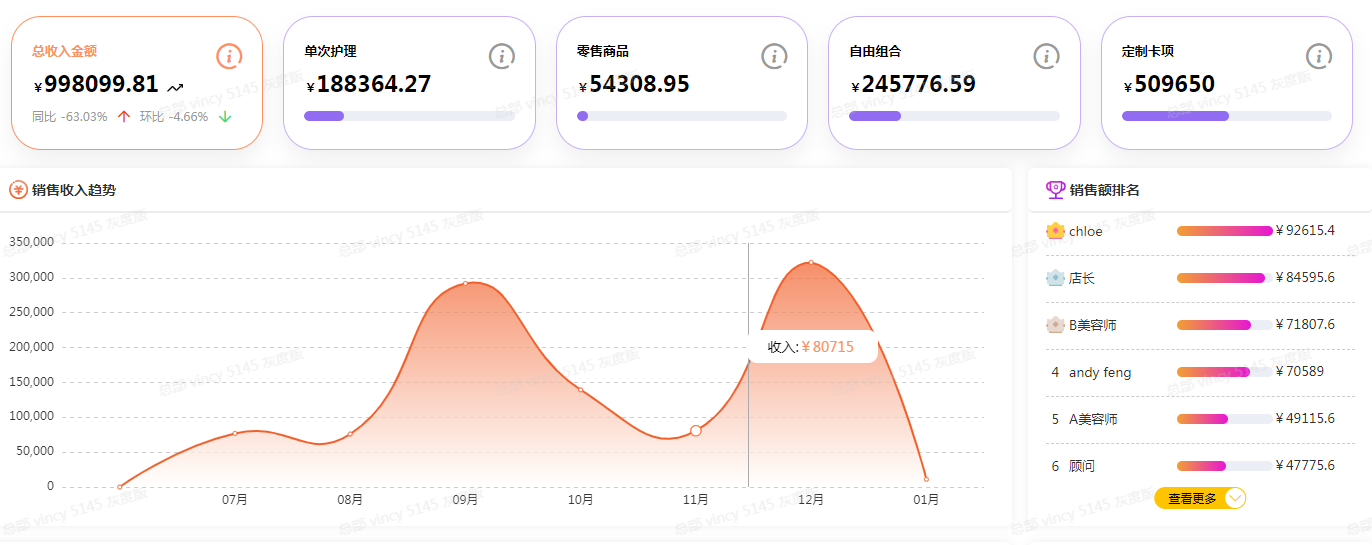Click the ¥84595.6 value

point(1306,278)
